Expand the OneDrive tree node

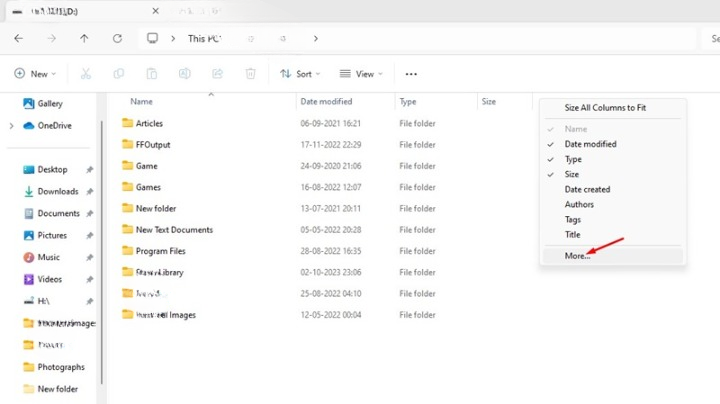click(11, 125)
